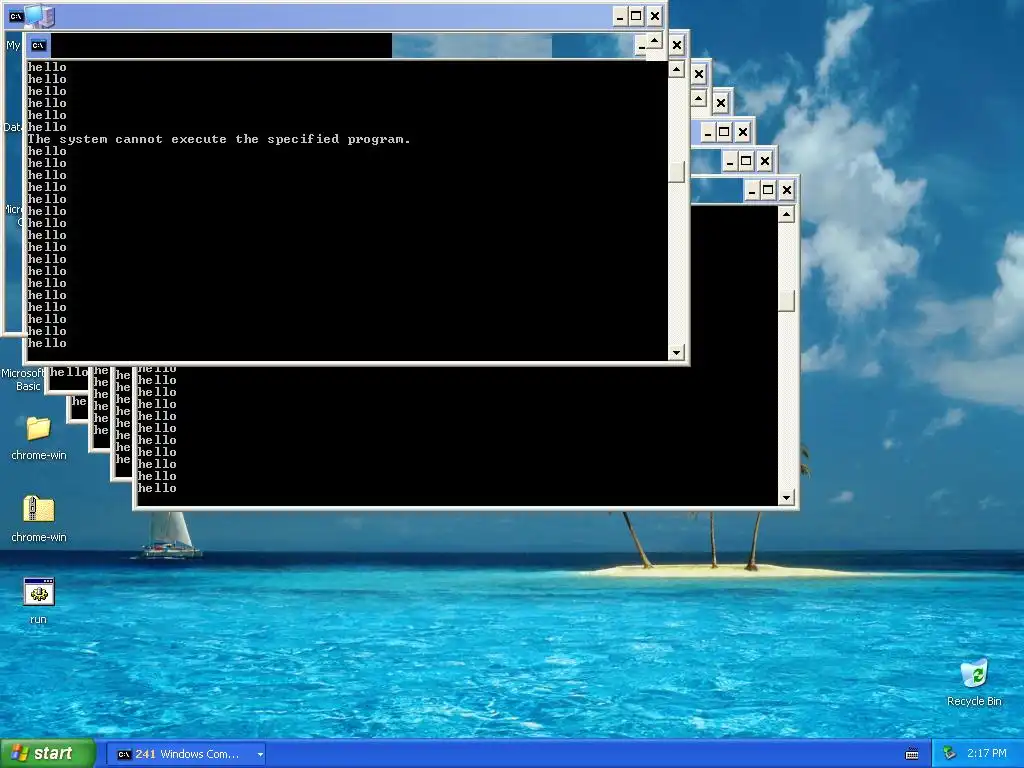Close the lower-right back console window
1024x768 pixels.
787,190
